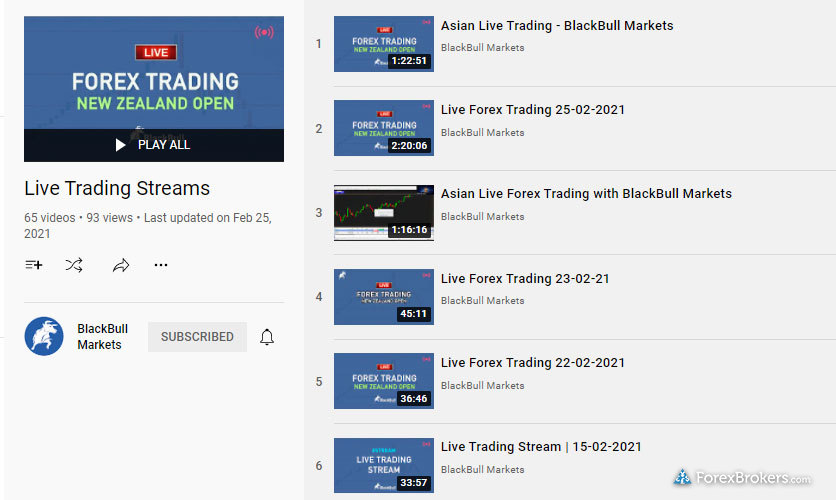
Task: Click PLAY ALL on the playlist cover
Action: (x=154, y=145)
